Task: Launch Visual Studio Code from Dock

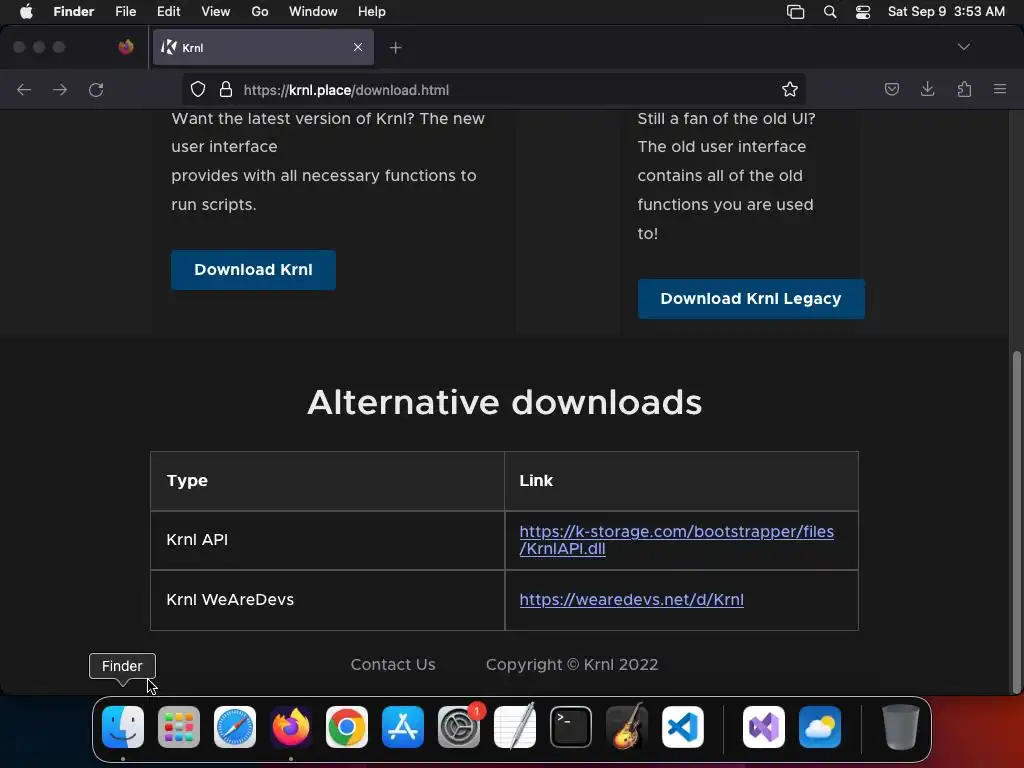Action: (x=683, y=727)
